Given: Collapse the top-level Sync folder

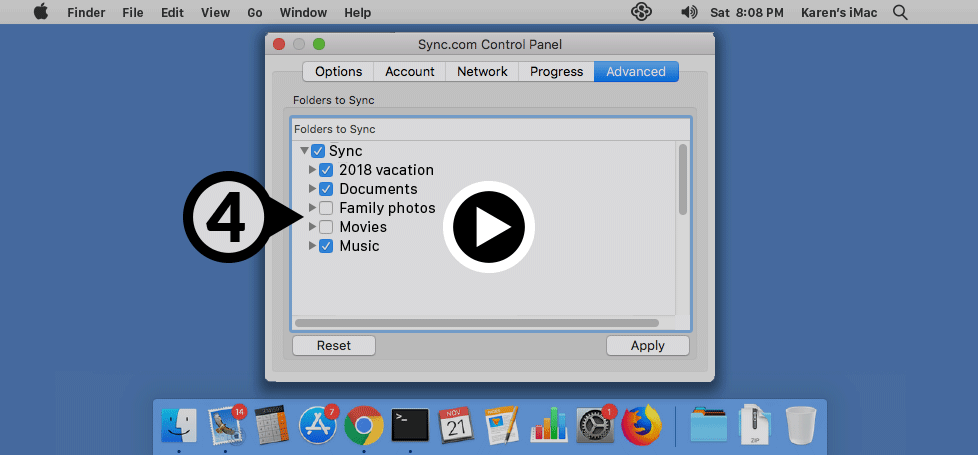Looking at the screenshot, I should [304, 151].
